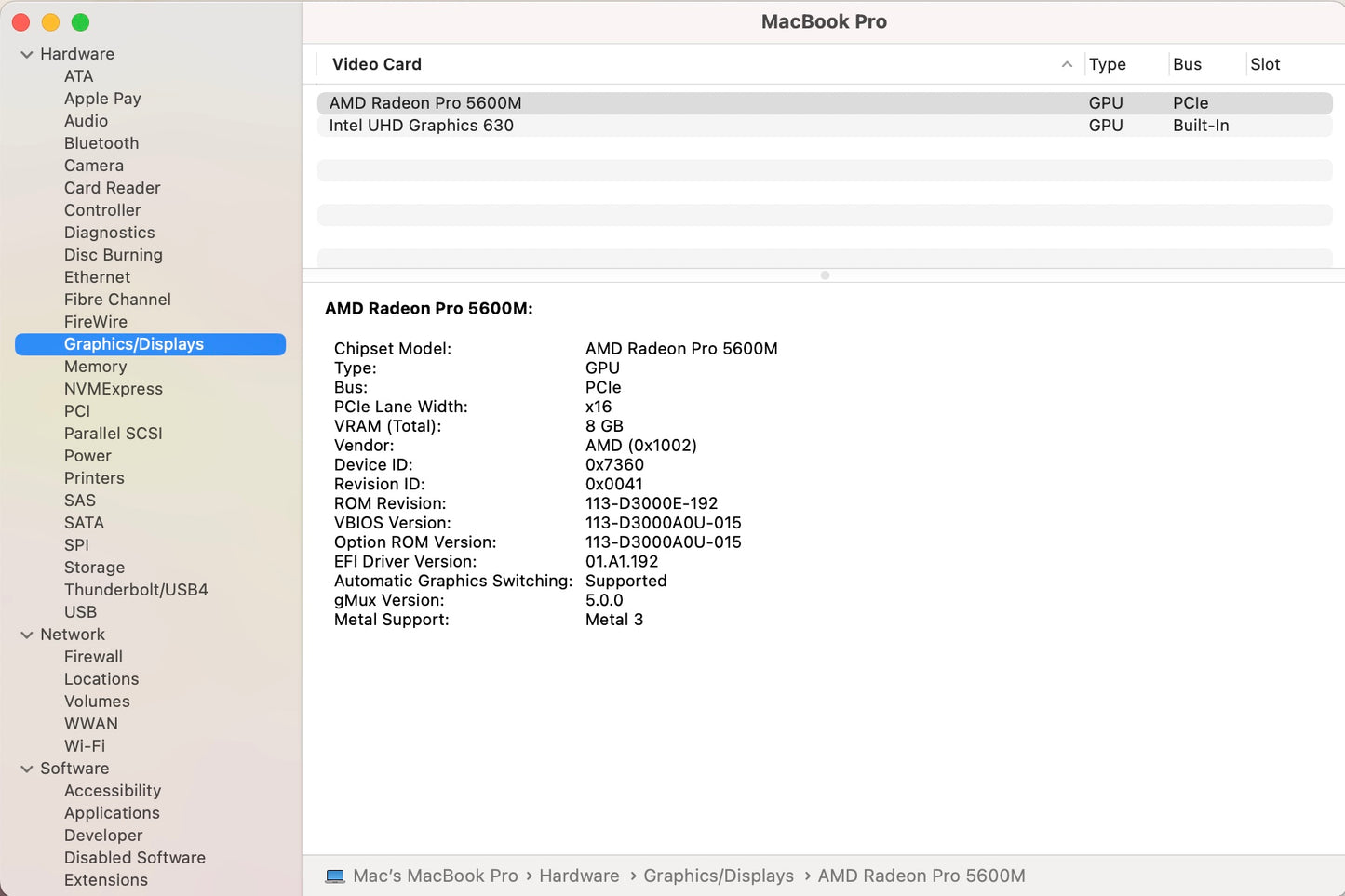This screenshot has height=896, width=1345.
Task: Open the Memory section
Action: click(95, 367)
